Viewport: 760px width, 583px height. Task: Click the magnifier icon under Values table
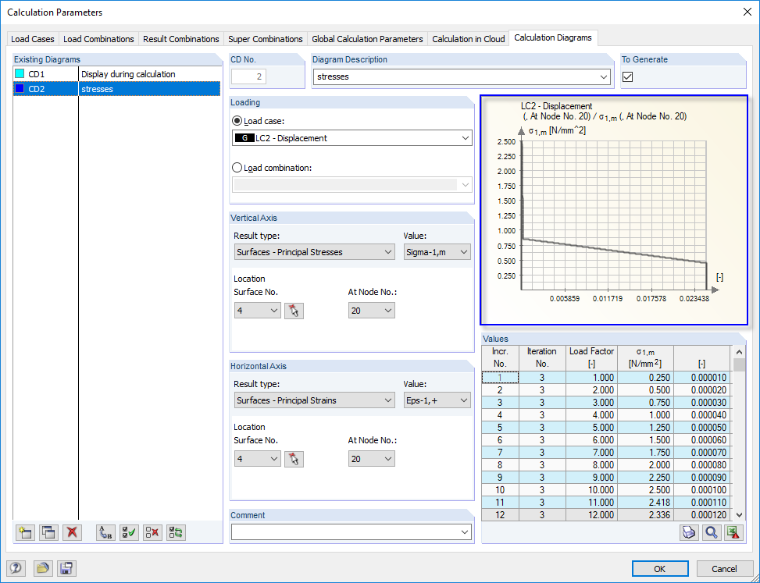[711, 532]
